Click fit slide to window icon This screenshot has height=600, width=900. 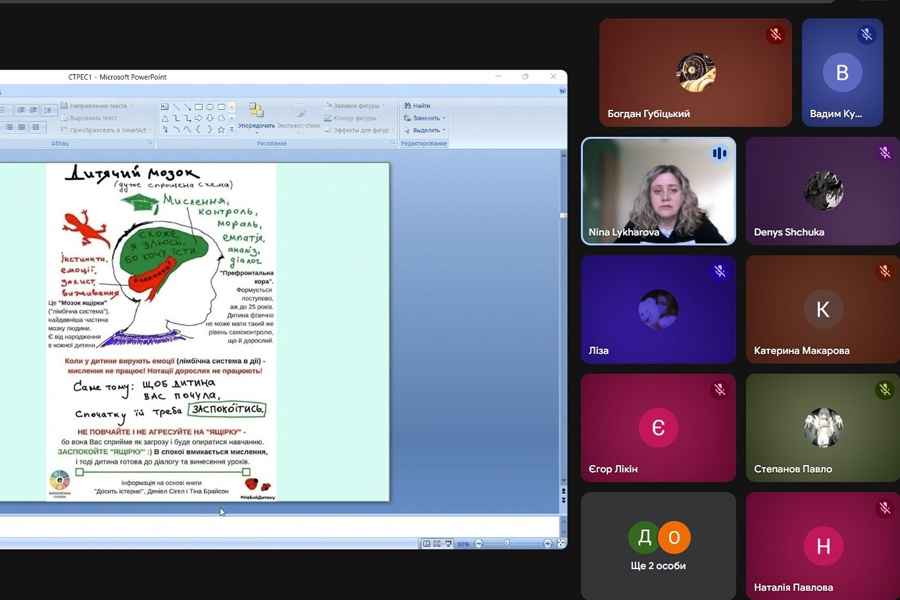coord(560,544)
